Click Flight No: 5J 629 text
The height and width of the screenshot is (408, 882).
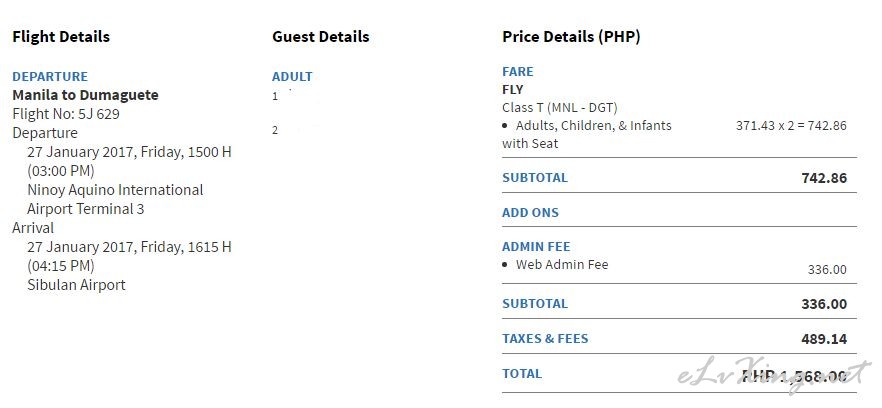[66, 114]
